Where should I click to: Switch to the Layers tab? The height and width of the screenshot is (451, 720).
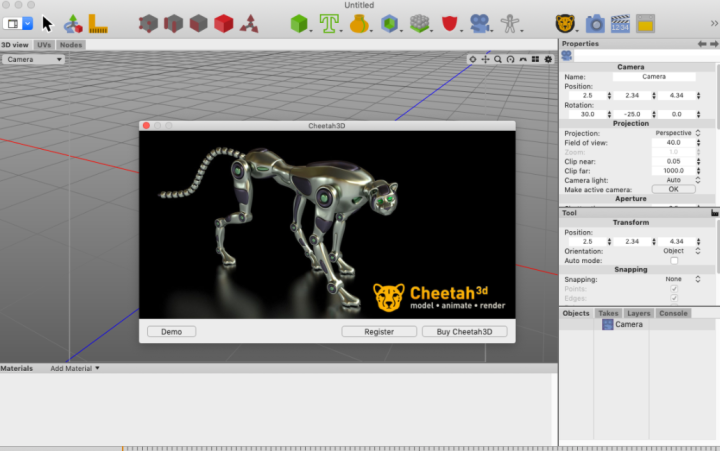tap(638, 313)
